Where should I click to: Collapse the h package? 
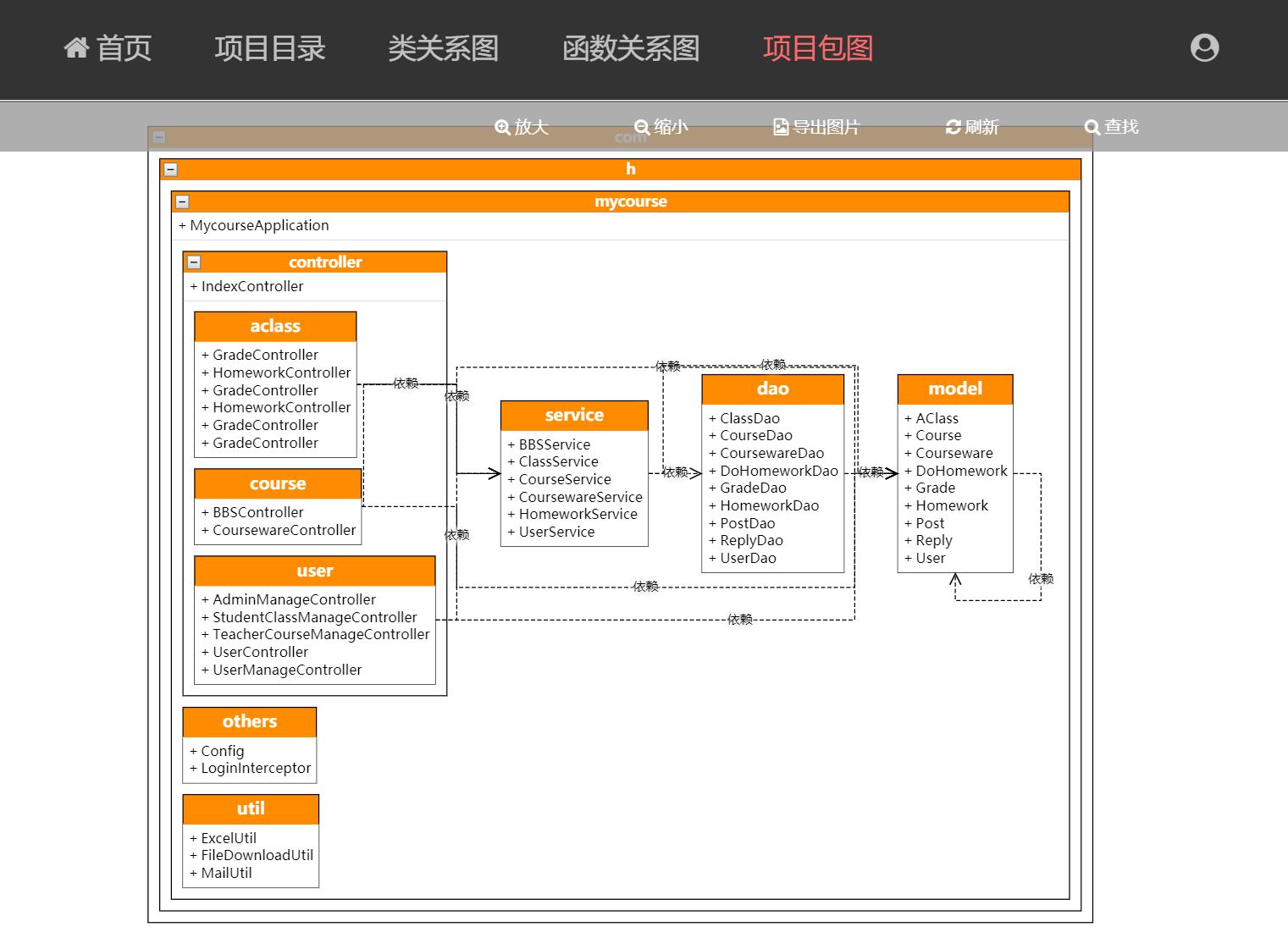(170, 169)
